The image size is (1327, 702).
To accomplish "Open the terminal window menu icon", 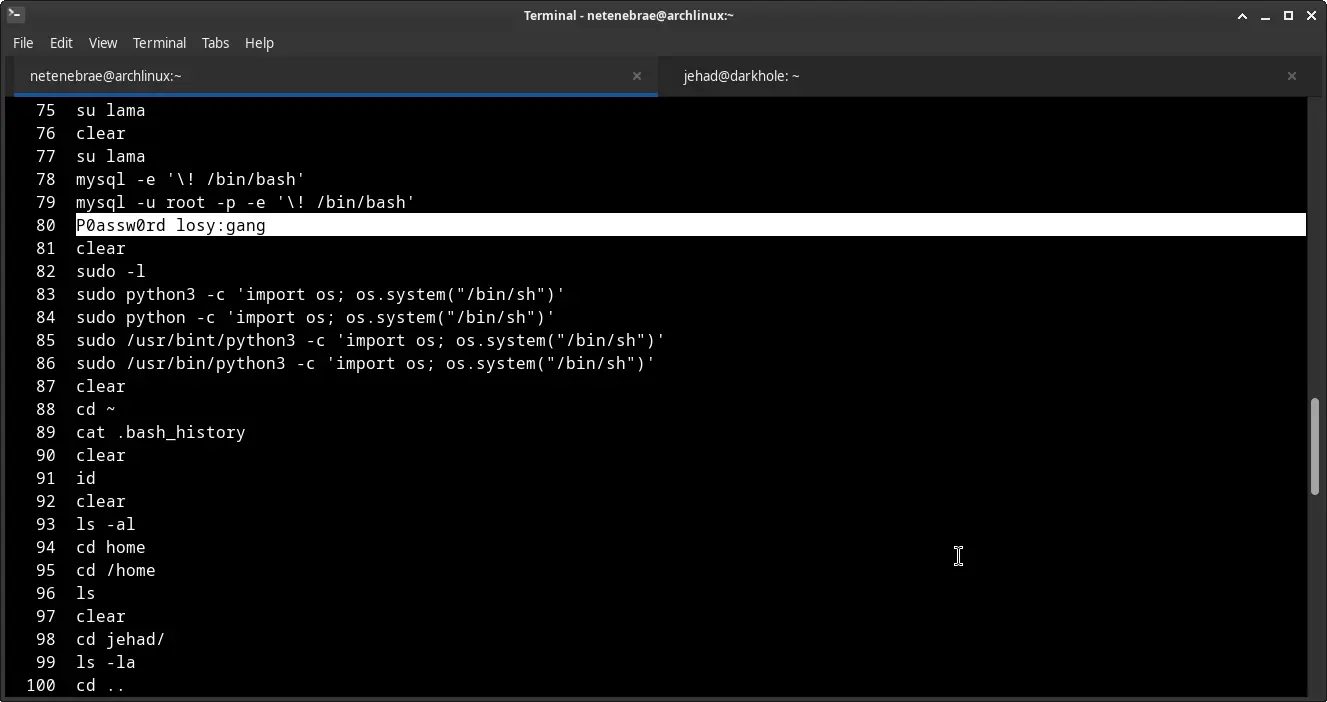I will pyautogui.click(x=15, y=15).
